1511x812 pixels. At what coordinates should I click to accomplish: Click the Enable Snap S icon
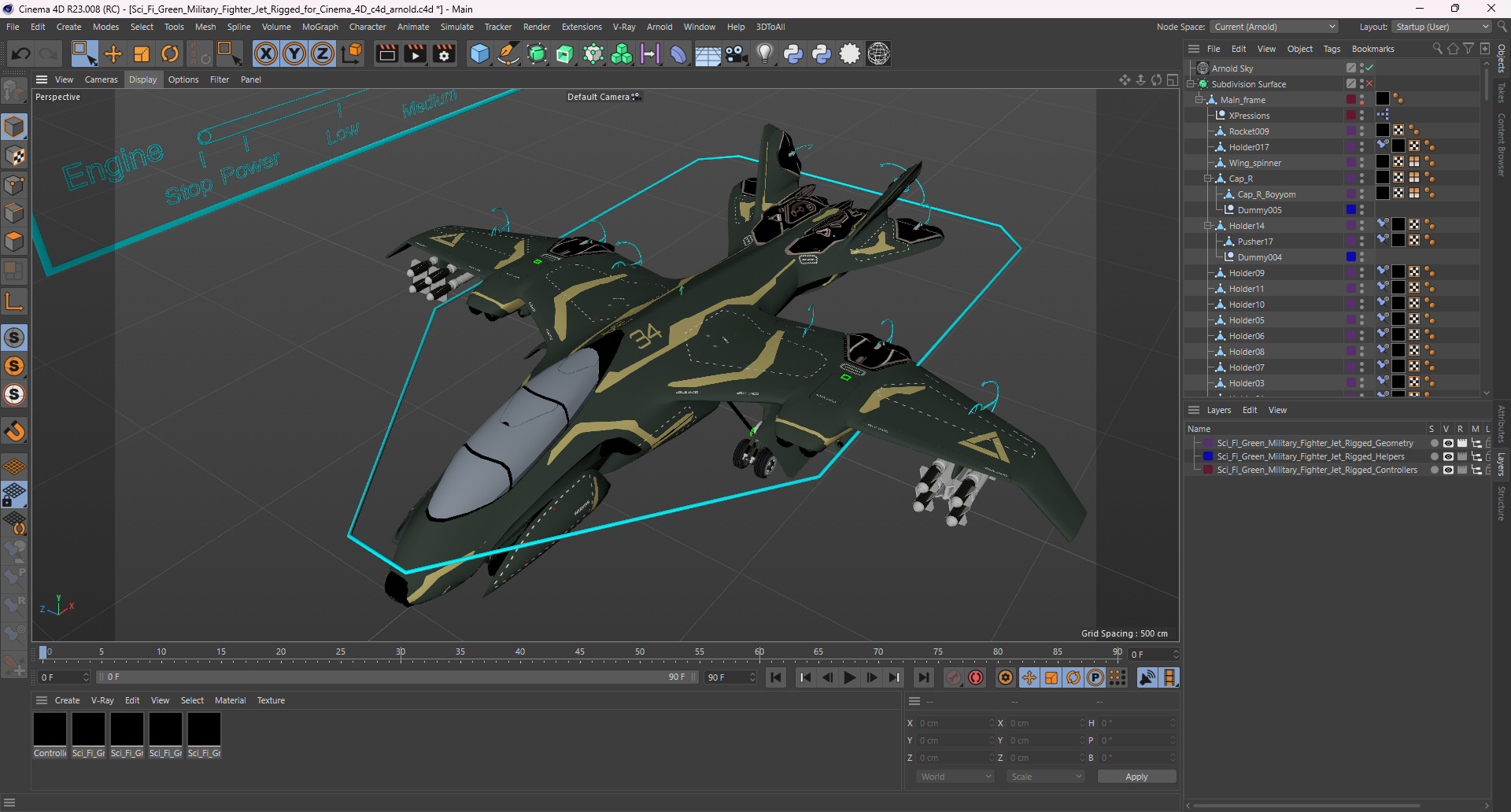tap(14, 338)
